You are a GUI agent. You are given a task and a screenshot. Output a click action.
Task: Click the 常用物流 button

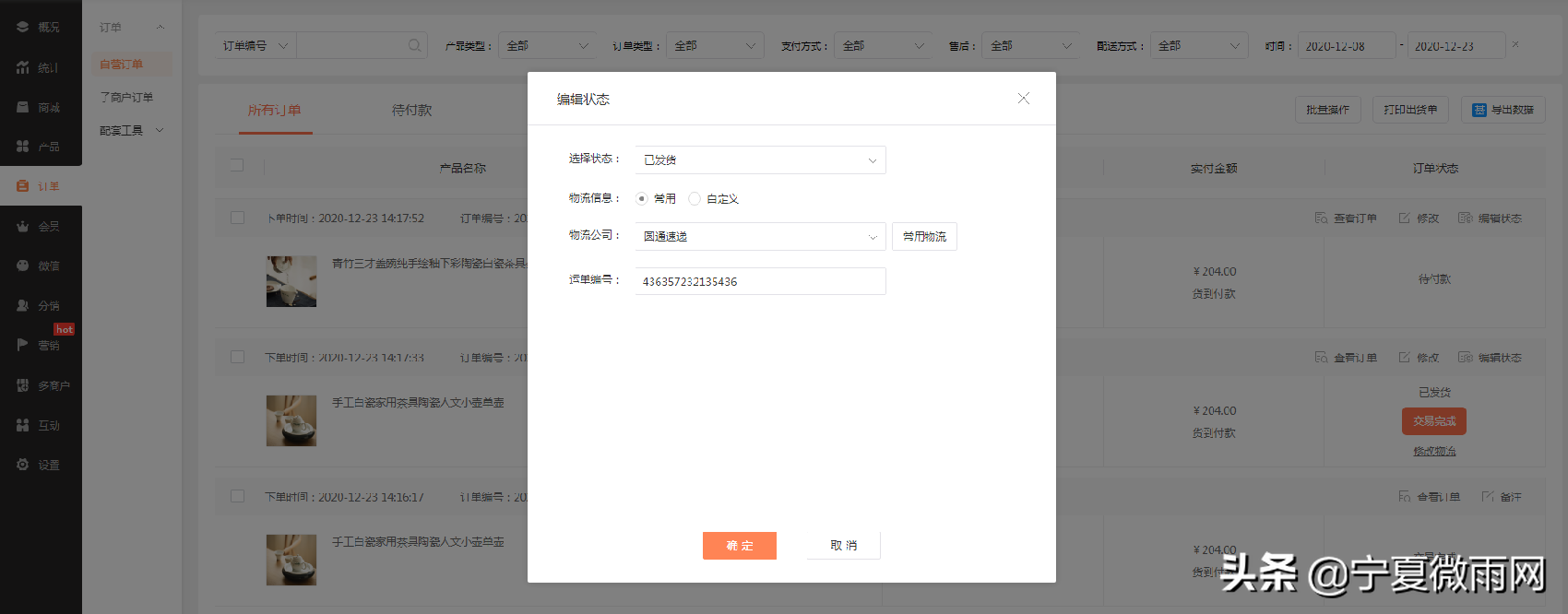click(924, 236)
